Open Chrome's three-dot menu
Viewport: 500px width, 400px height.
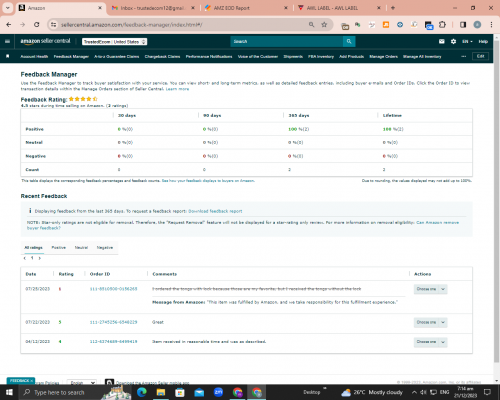click(491, 25)
